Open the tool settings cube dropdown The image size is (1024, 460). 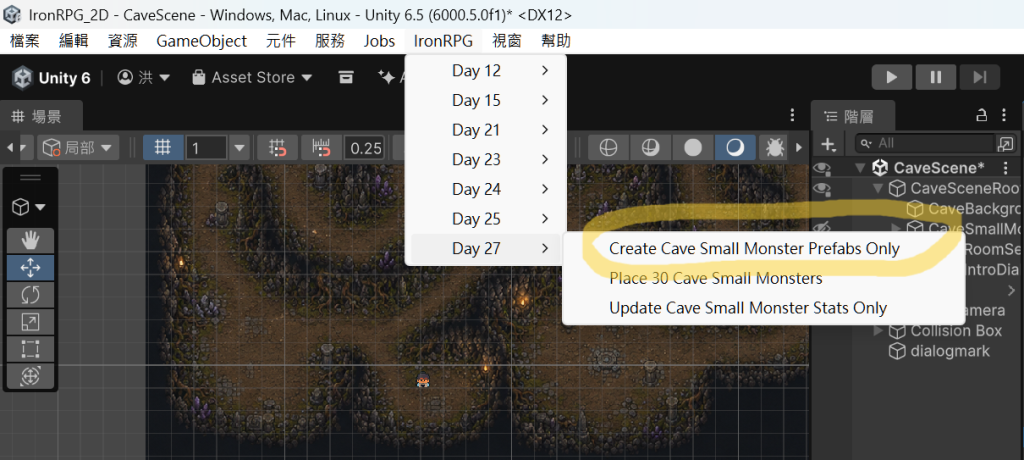pos(30,208)
